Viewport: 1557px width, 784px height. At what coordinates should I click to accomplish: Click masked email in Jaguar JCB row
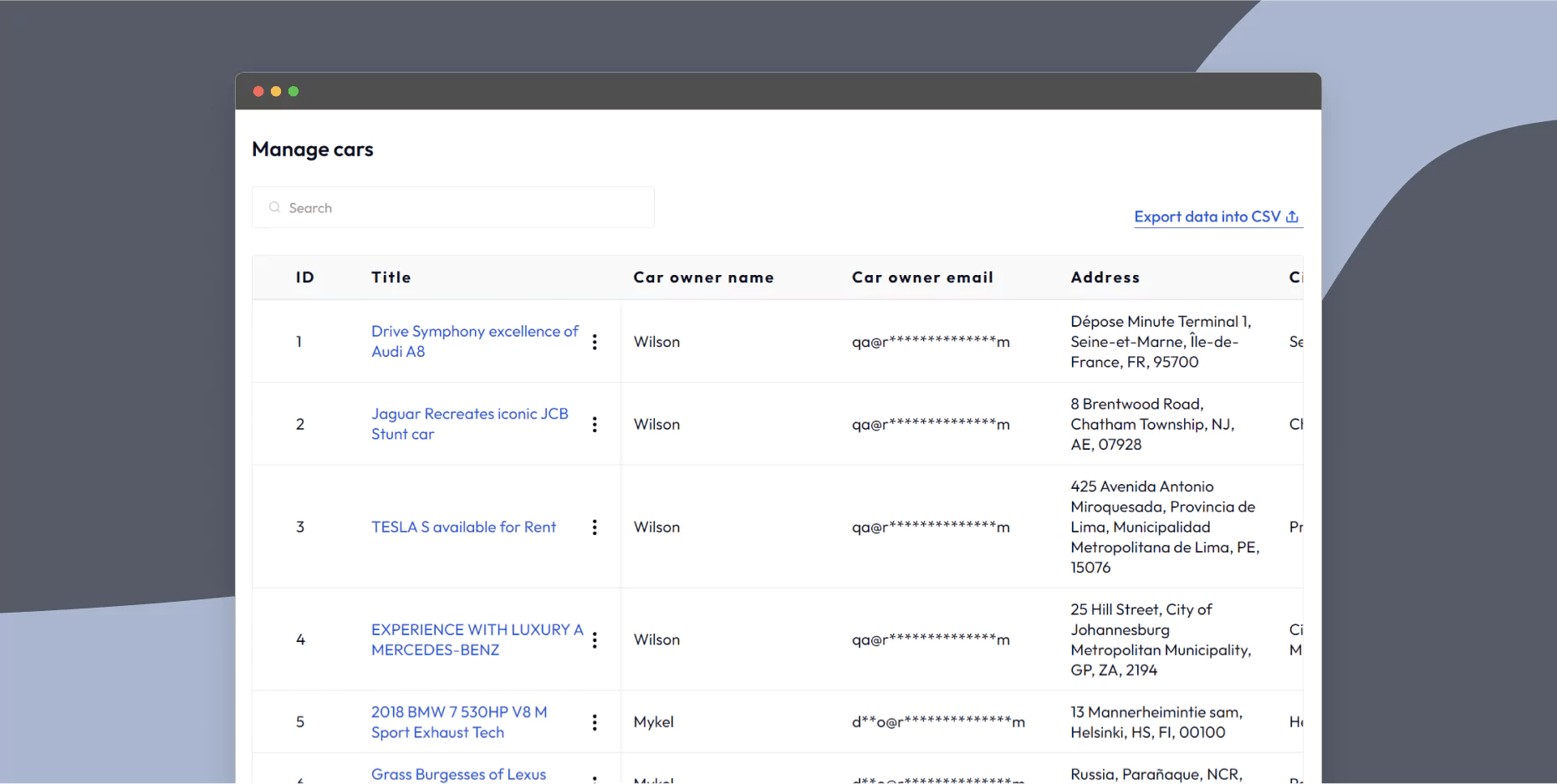[931, 425]
